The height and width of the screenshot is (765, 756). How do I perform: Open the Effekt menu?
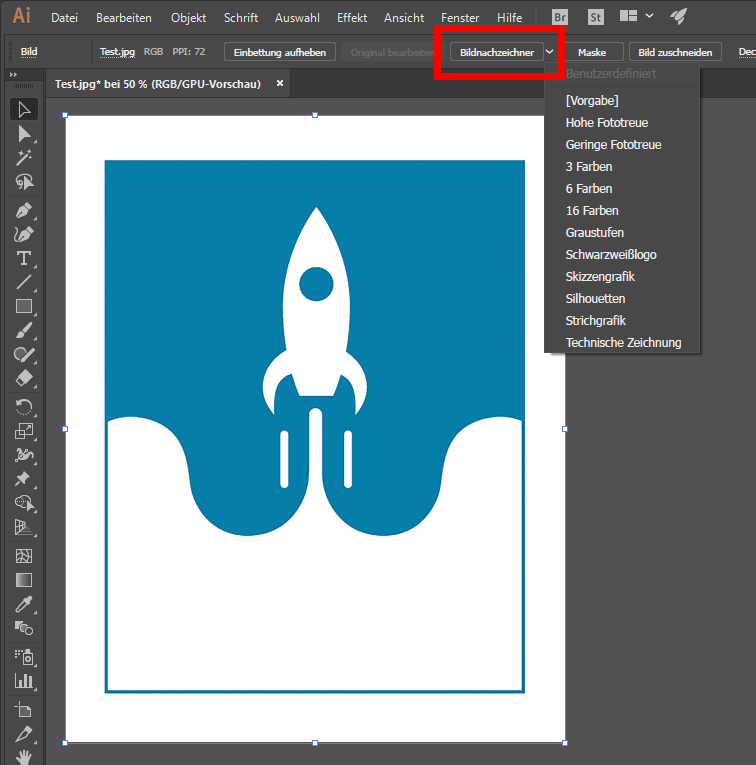[x=352, y=18]
